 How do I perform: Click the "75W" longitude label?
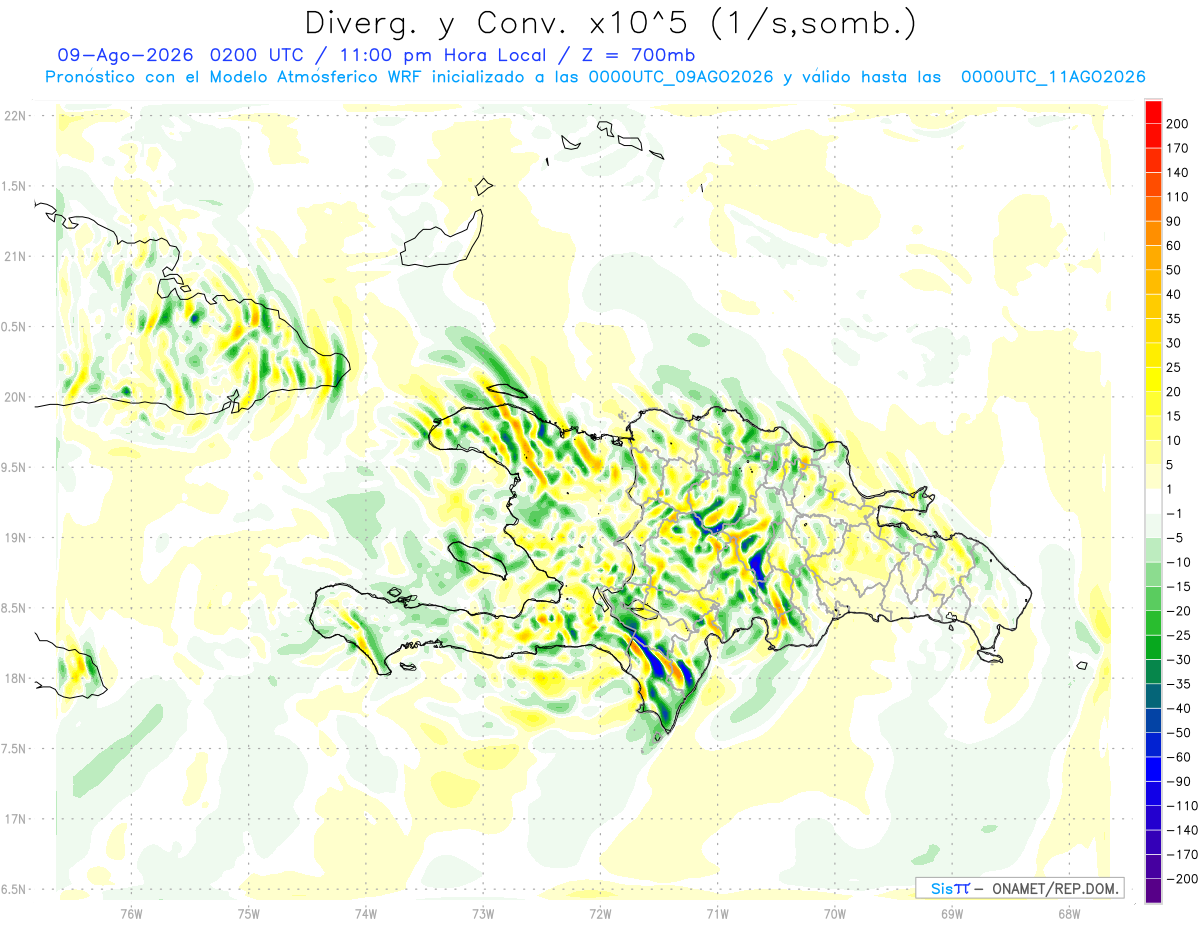pyautogui.click(x=249, y=913)
